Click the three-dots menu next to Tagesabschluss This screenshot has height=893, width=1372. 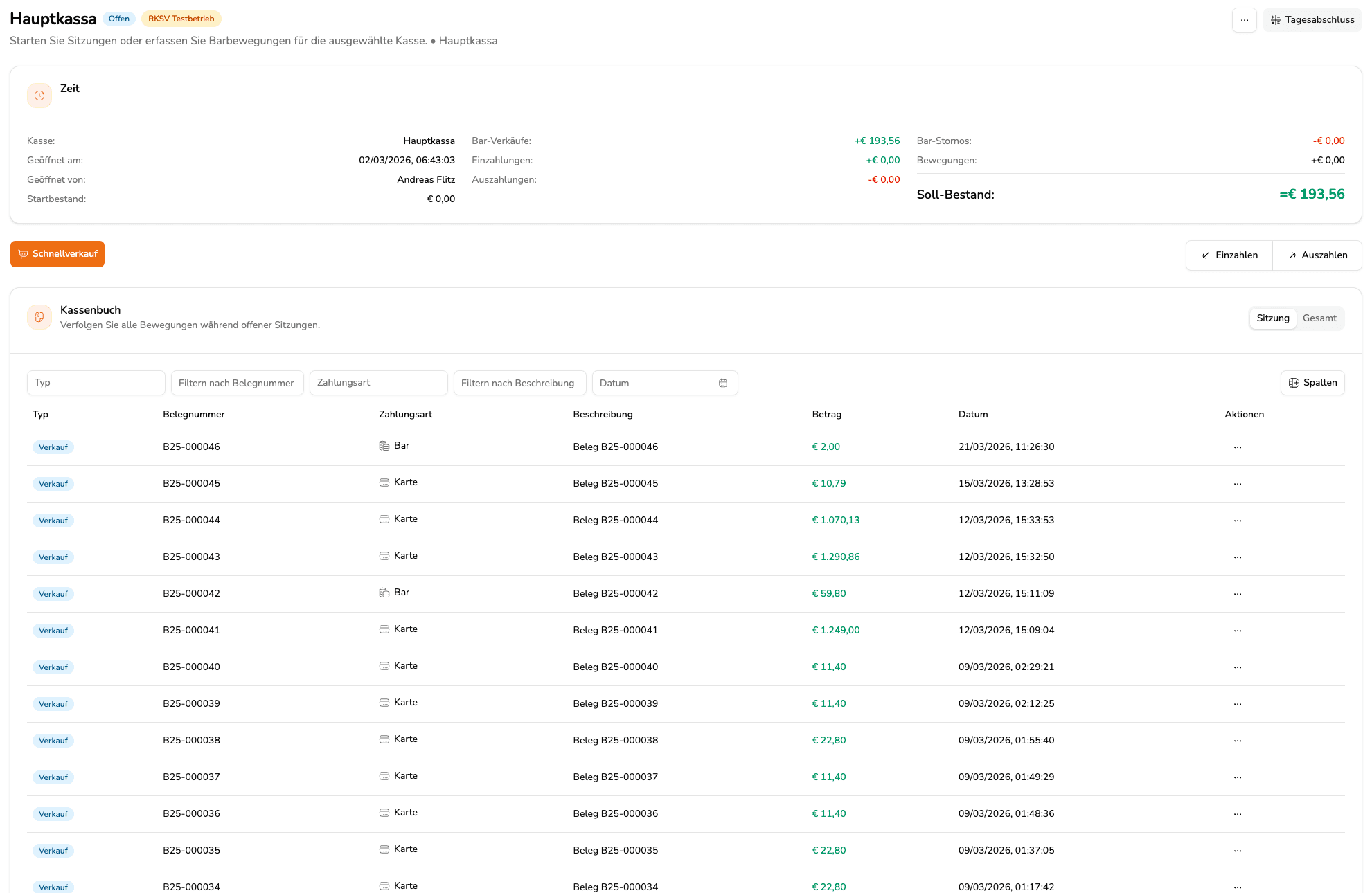tap(1244, 20)
